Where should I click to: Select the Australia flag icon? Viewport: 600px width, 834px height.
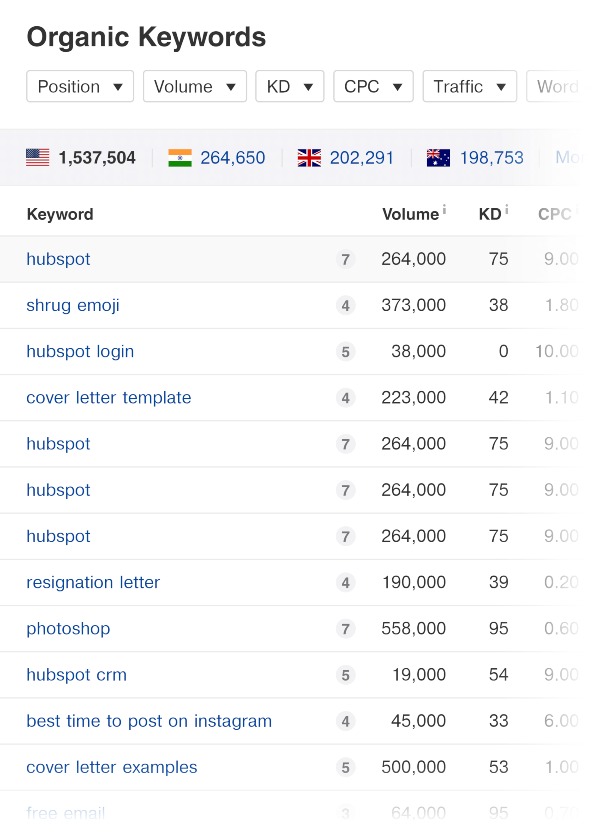(x=438, y=158)
